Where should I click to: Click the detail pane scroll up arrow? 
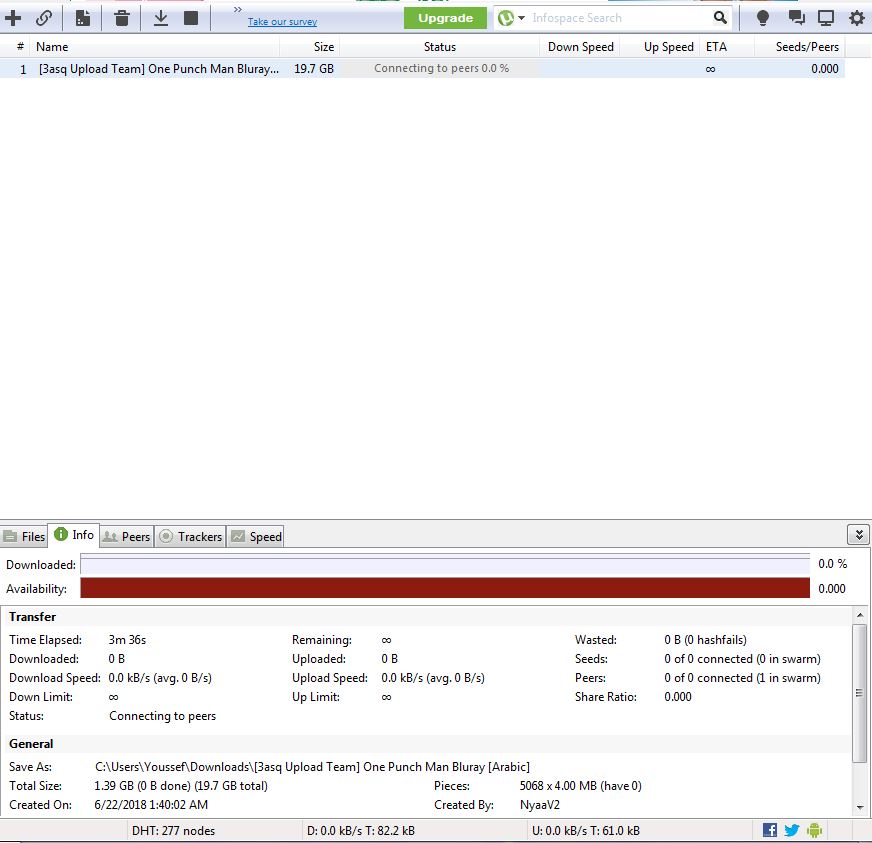pyautogui.click(x=860, y=615)
